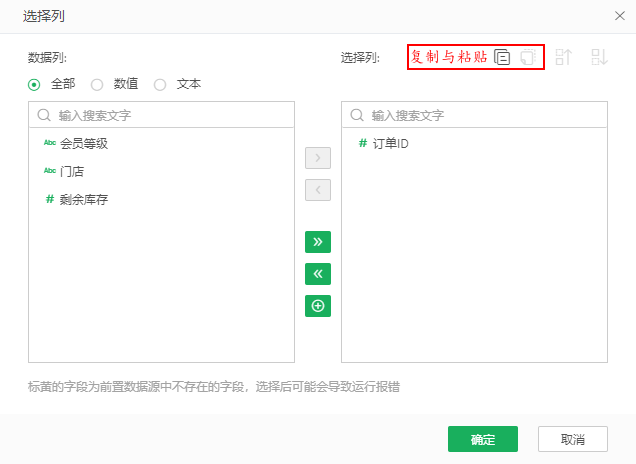Click the move up sort icon

click(564, 58)
